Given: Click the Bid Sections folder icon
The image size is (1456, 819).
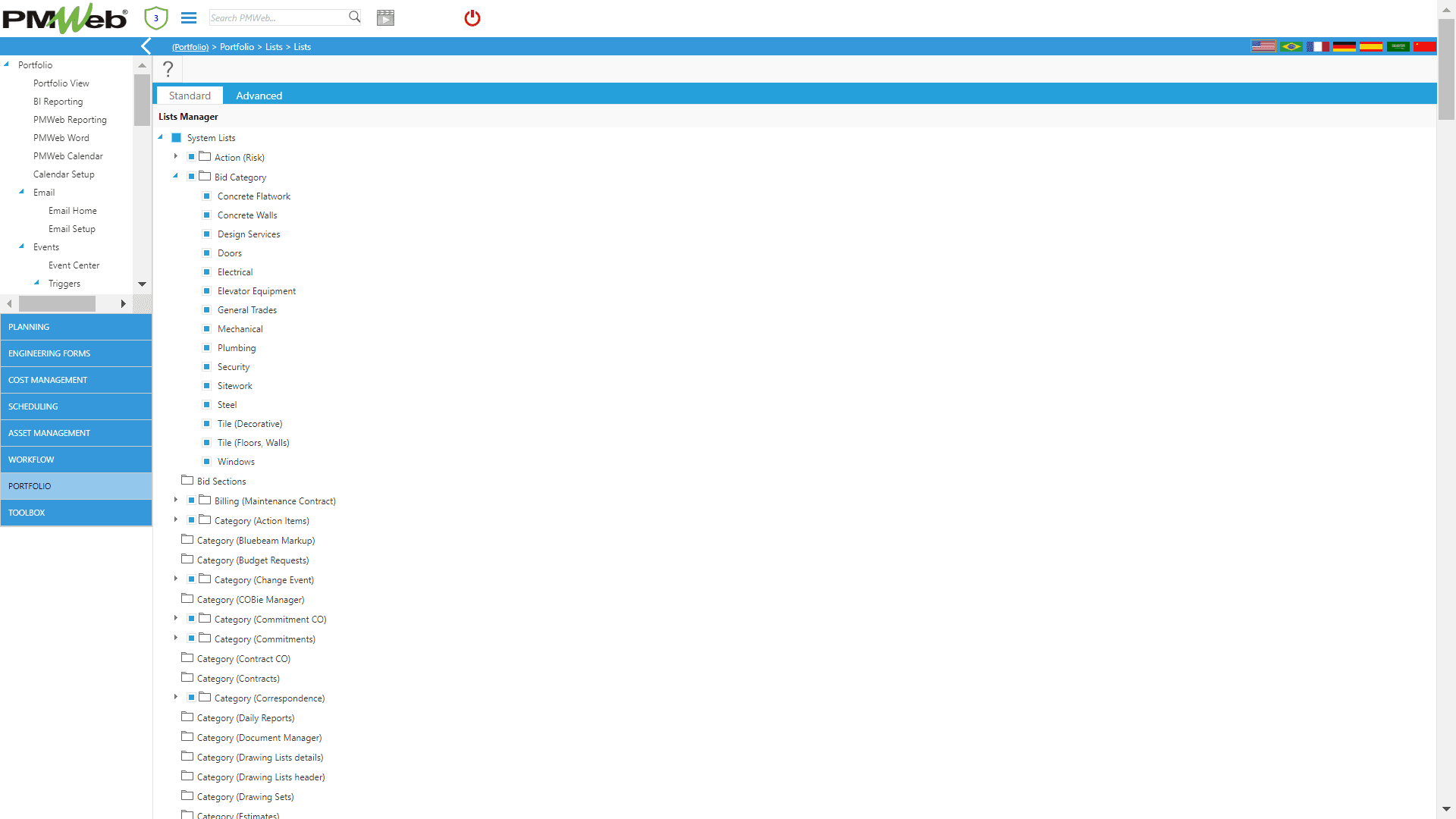Looking at the screenshot, I should pos(187,480).
